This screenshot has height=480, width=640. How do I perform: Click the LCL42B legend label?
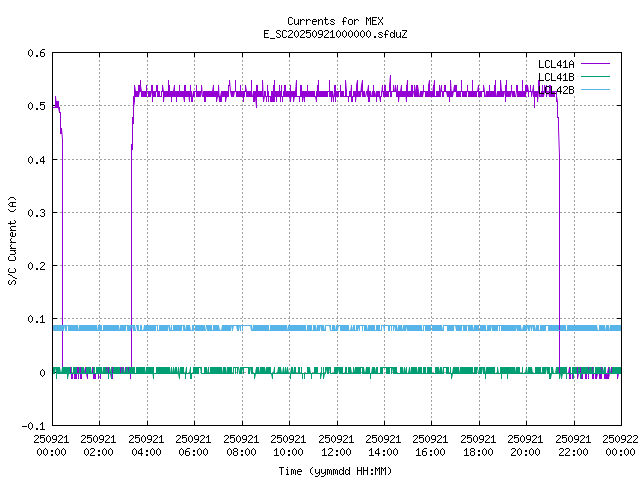pos(556,90)
